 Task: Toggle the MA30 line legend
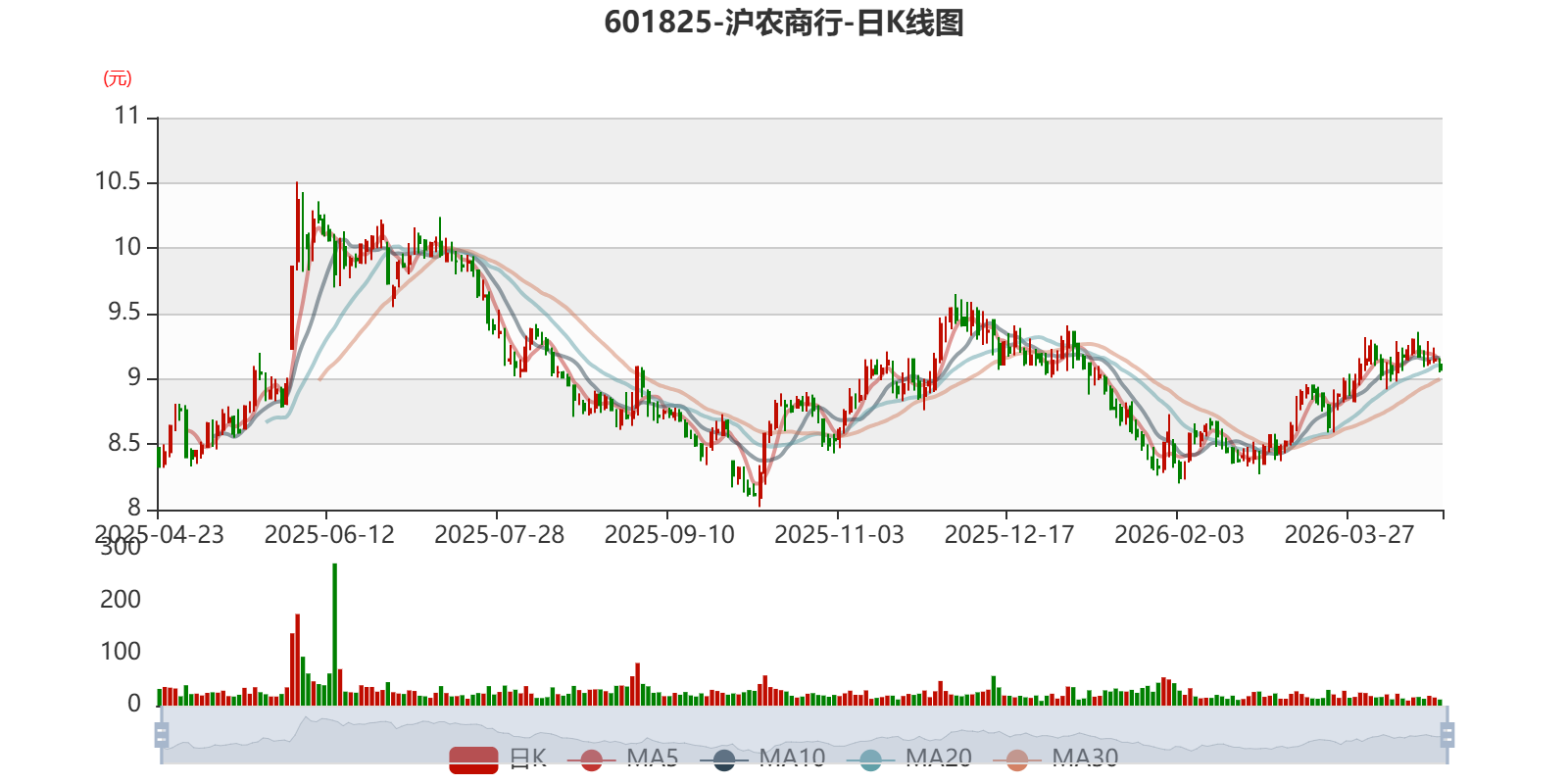(x=1055, y=759)
